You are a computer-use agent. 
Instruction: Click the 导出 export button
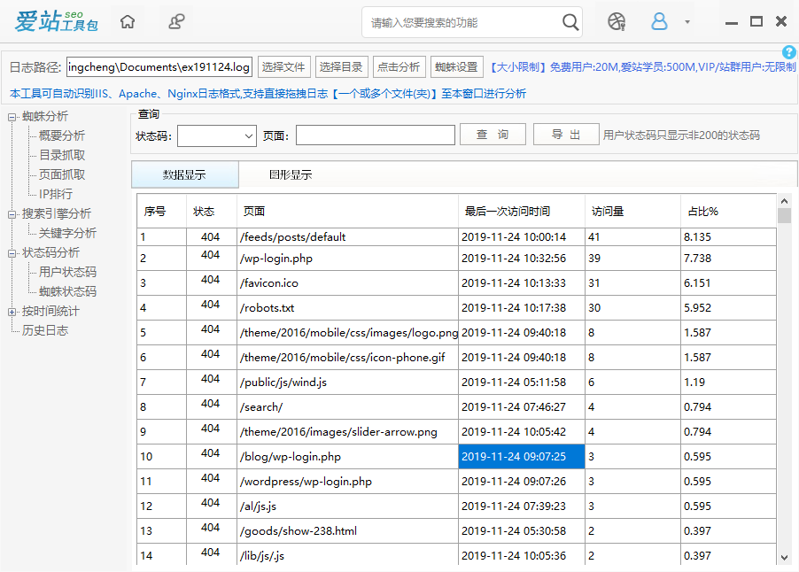[566, 134]
